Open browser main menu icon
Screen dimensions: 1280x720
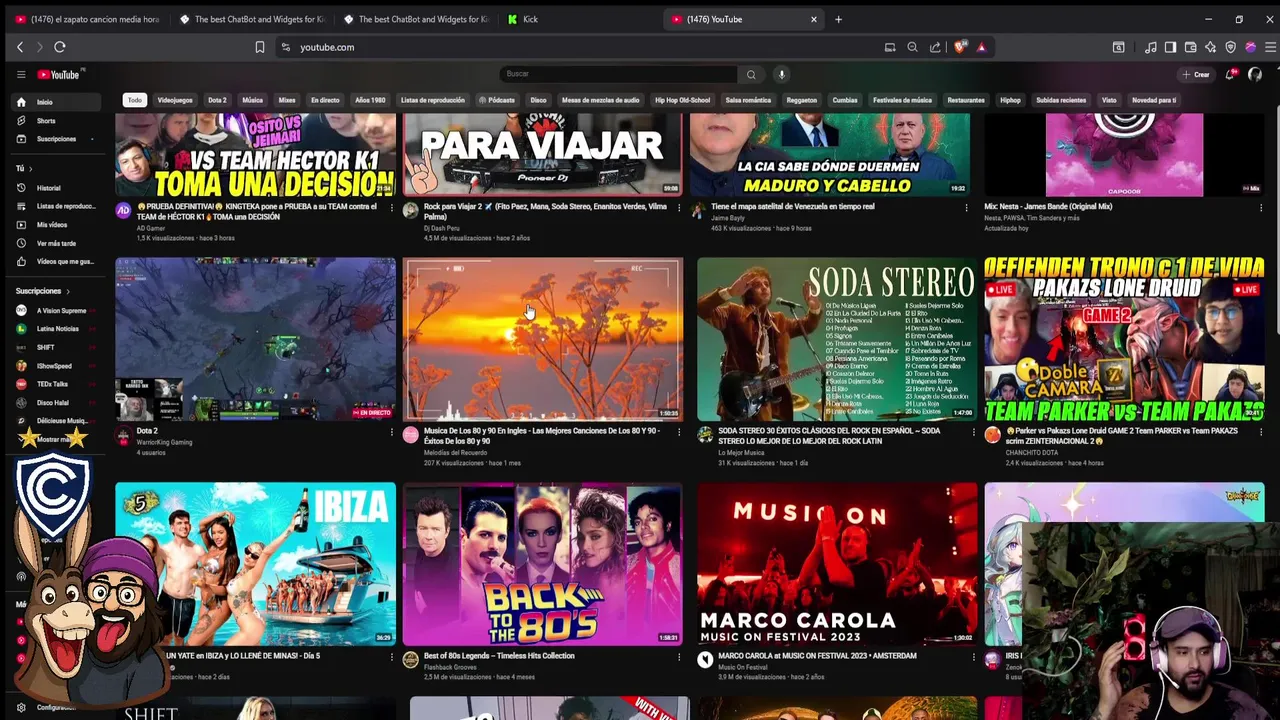1270,47
